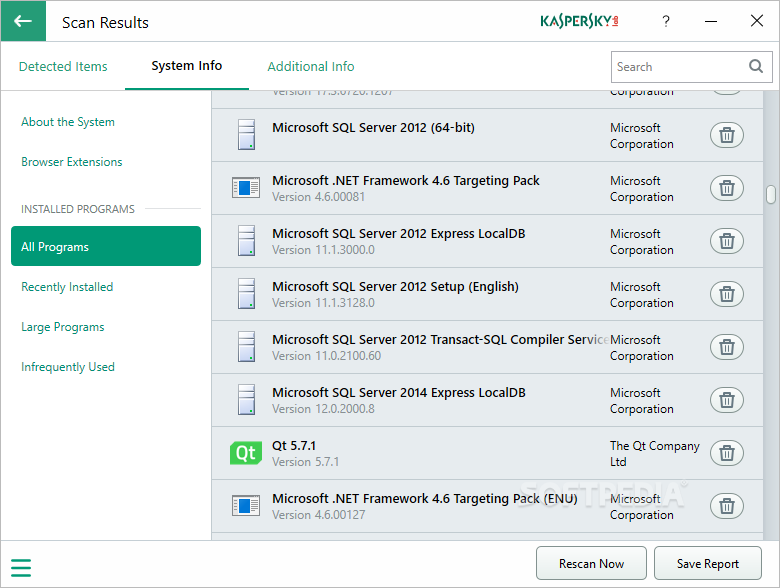Show Browser Extensions list
780x588 pixels.
[x=72, y=162]
